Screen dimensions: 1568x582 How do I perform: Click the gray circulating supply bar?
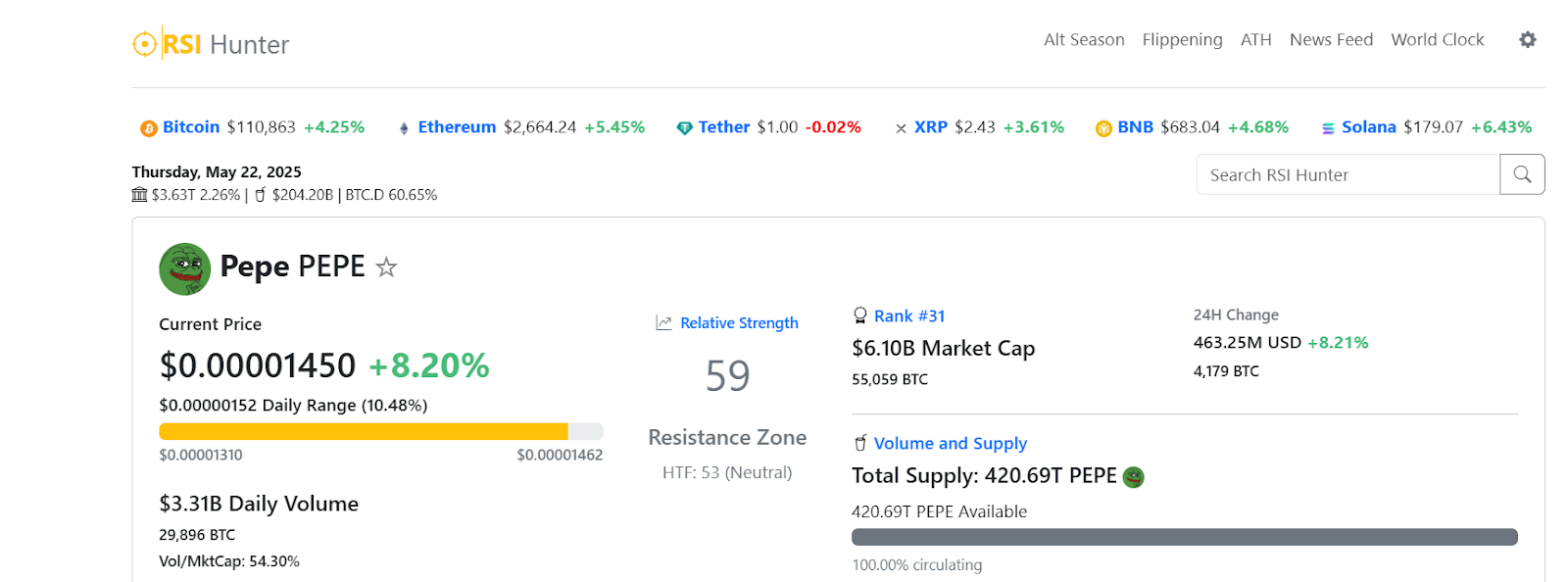(x=1184, y=537)
